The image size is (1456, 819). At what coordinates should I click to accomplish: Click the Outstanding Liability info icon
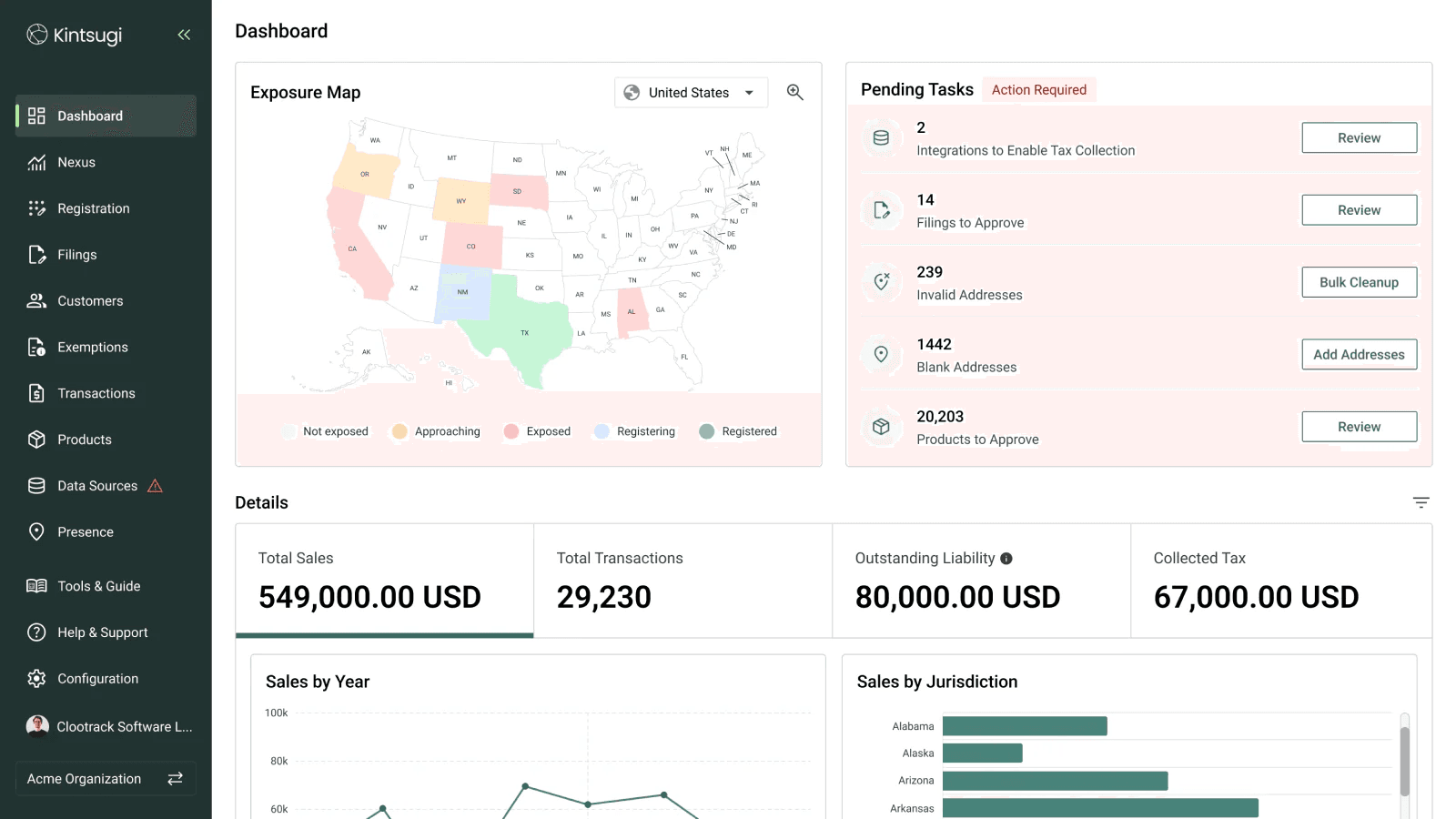[1006, 559]
